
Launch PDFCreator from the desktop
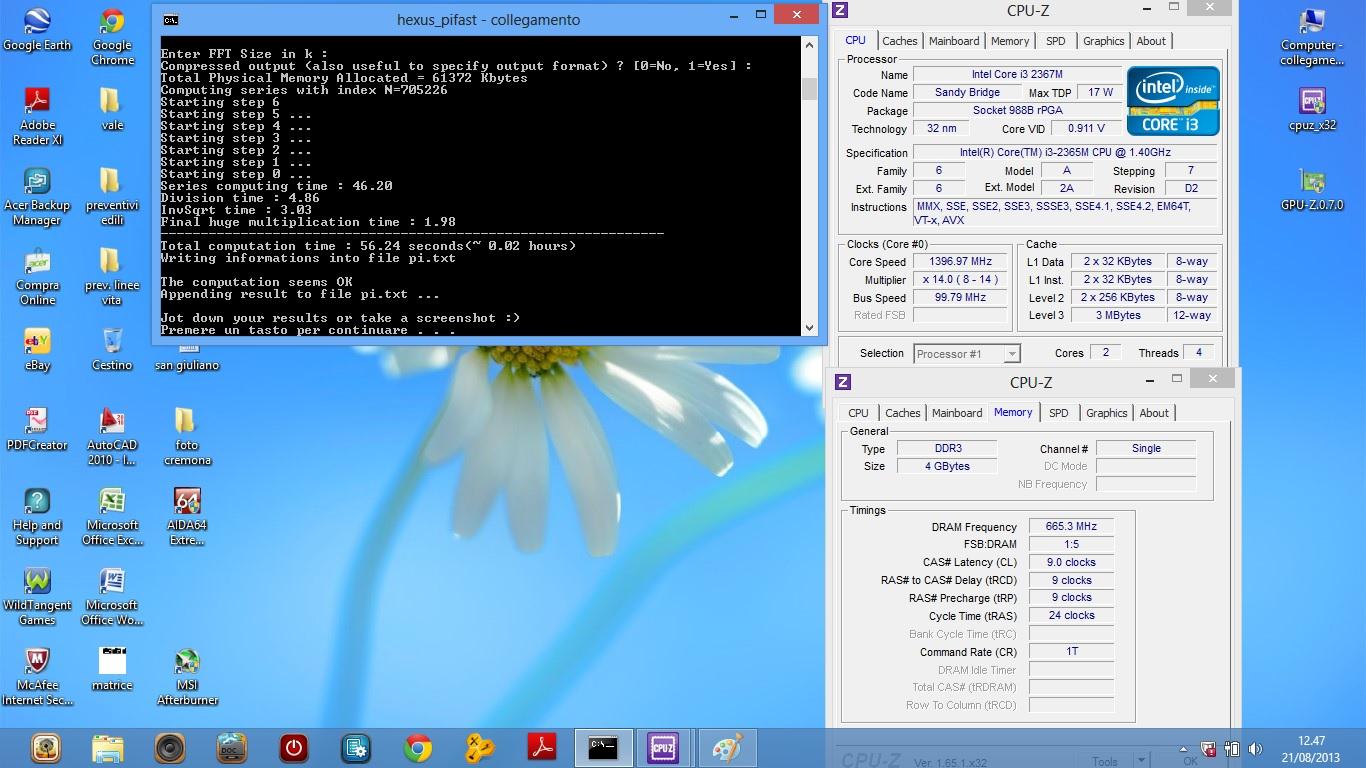[37, 429]
